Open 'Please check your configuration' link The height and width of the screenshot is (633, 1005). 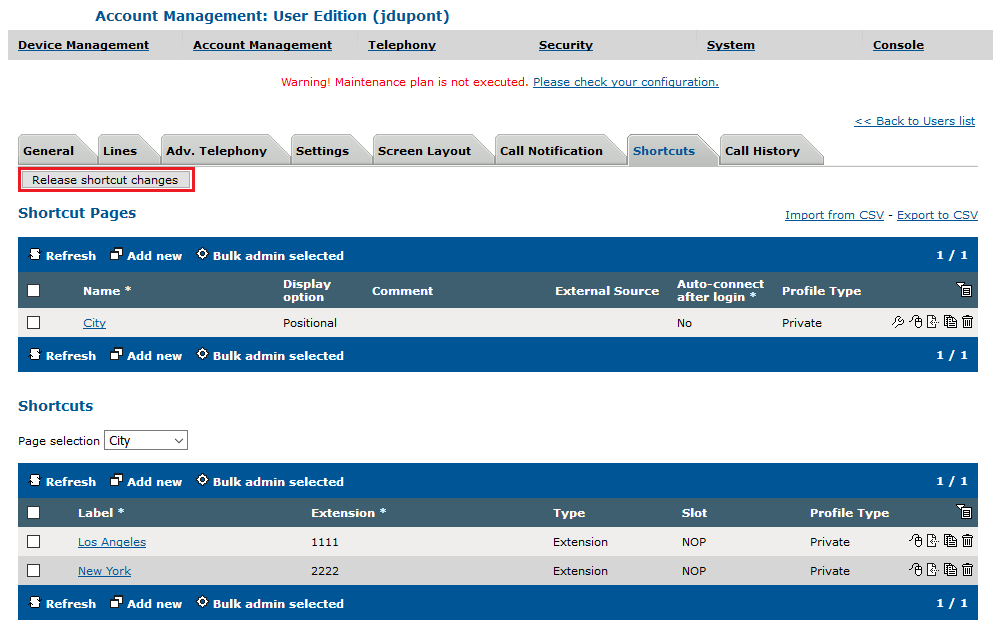pyautogui.click(x=626, y=82)
